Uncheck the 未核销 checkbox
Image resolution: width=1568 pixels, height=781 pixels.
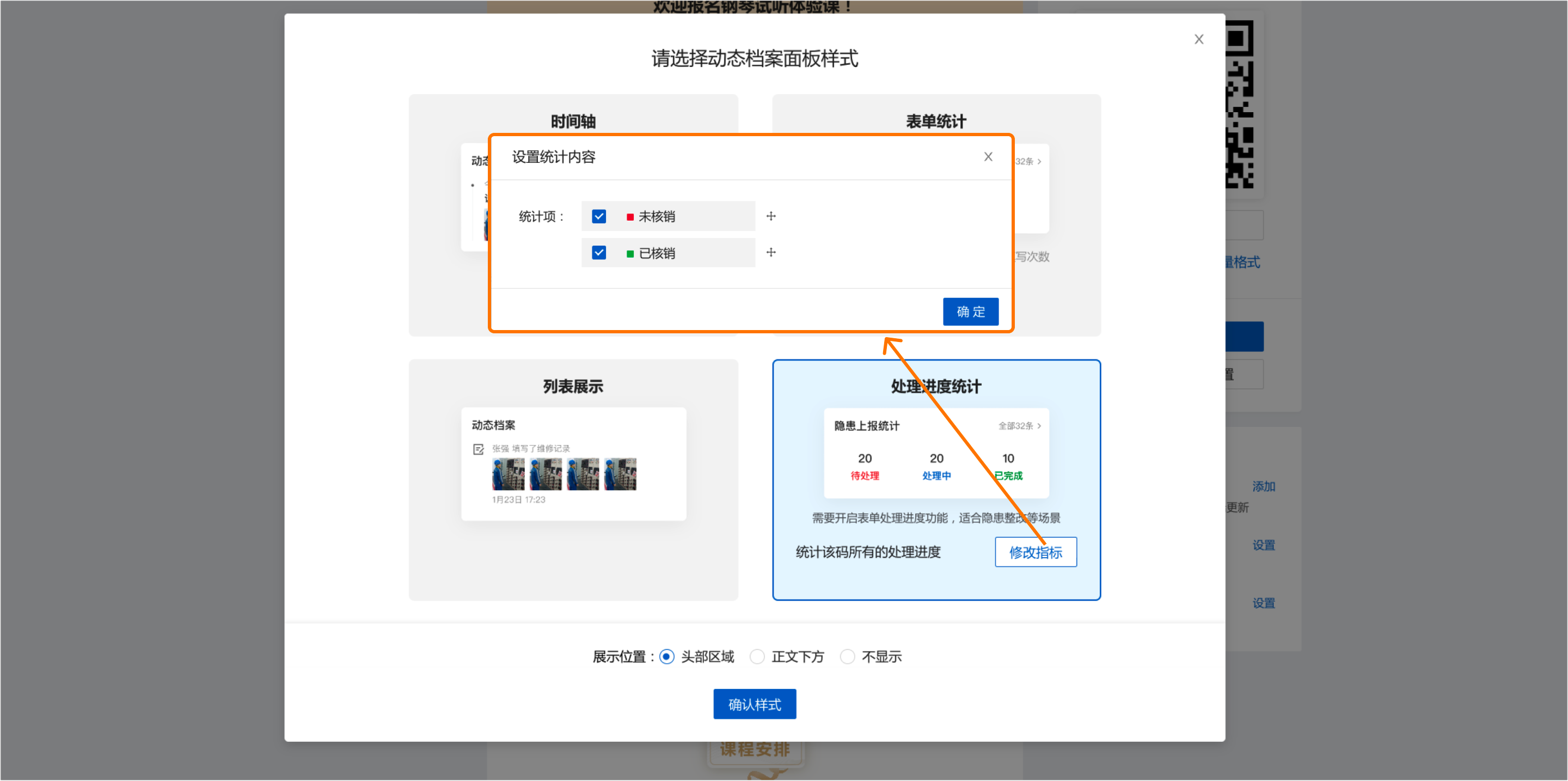click(599, 216)
